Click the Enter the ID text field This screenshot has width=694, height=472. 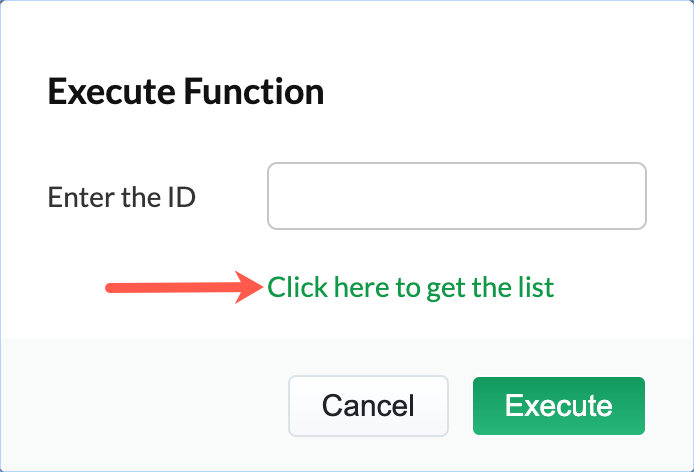click(457, 196)
